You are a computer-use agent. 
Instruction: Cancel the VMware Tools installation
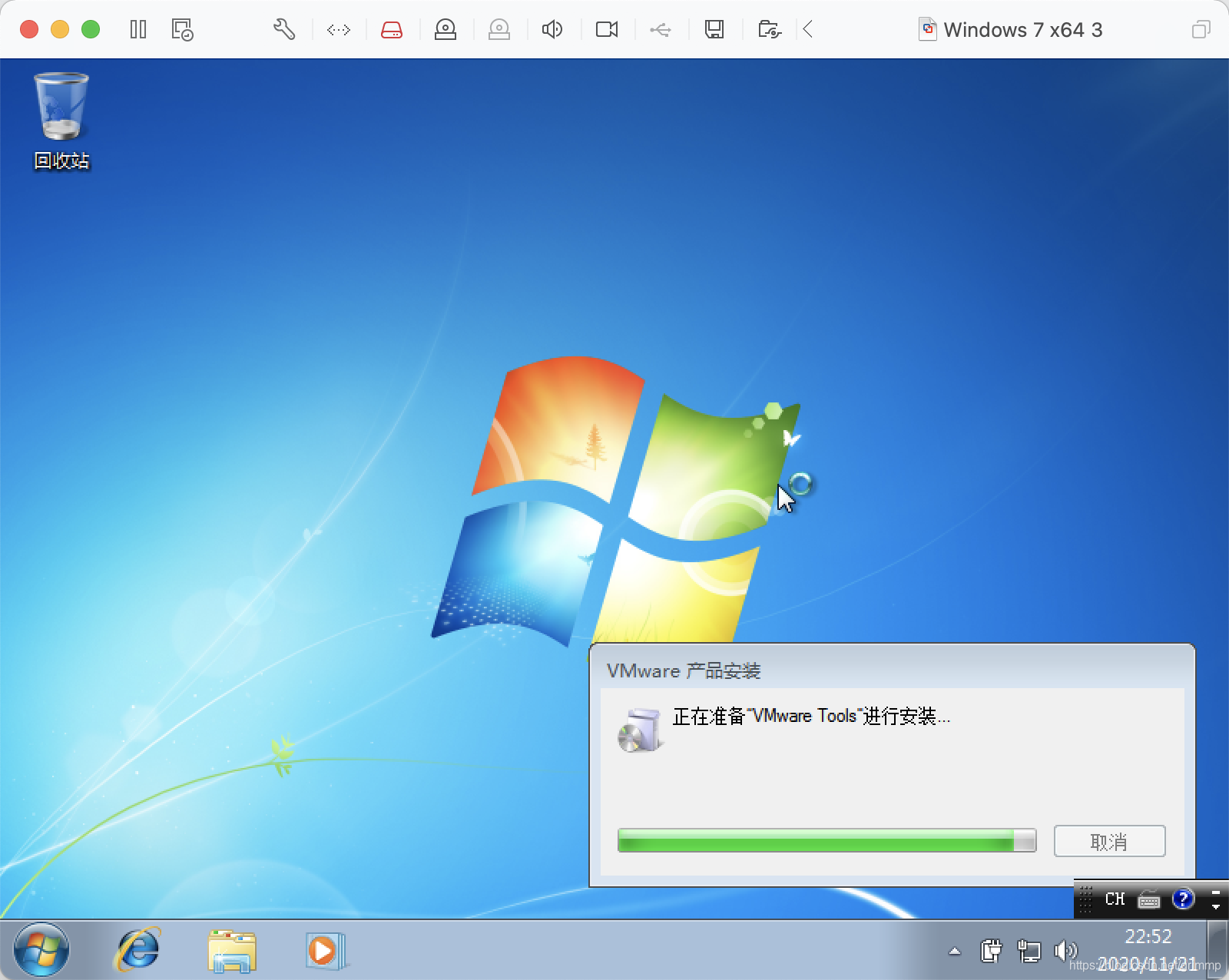[1109, 842]
